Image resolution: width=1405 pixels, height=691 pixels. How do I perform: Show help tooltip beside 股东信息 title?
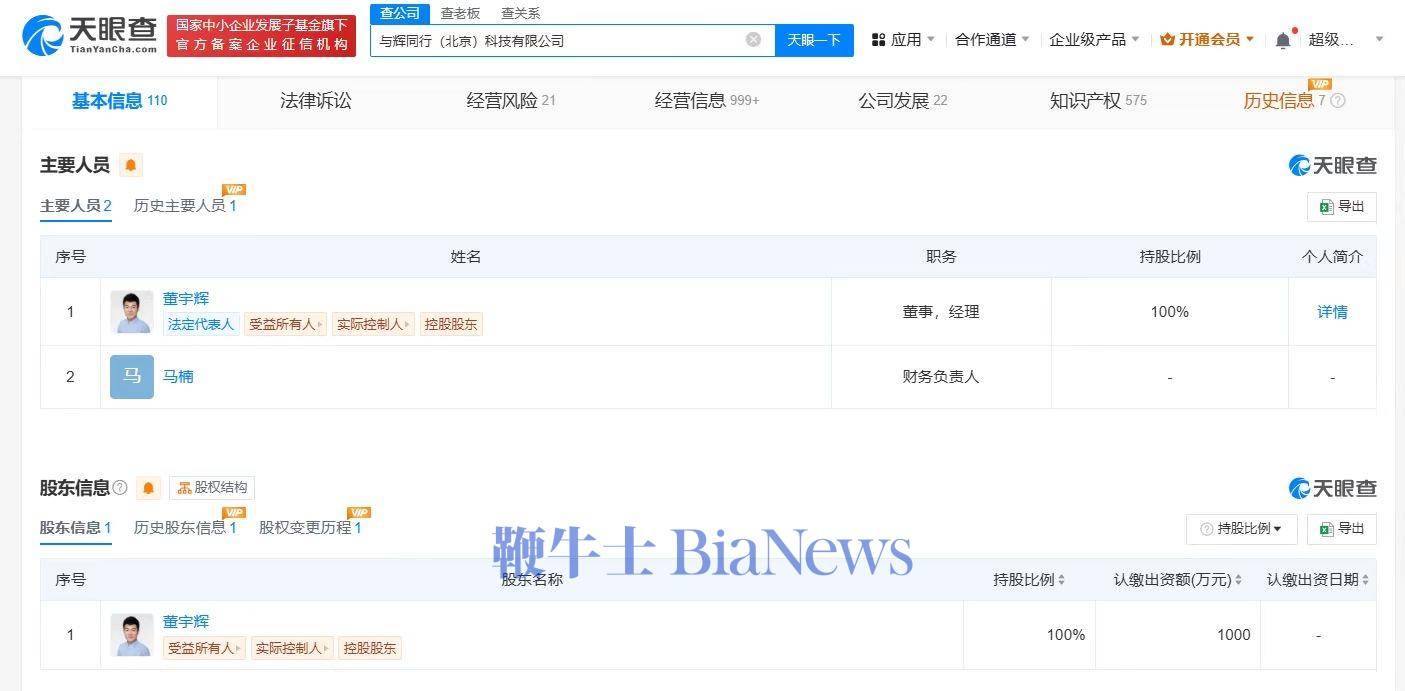(120, 488)
